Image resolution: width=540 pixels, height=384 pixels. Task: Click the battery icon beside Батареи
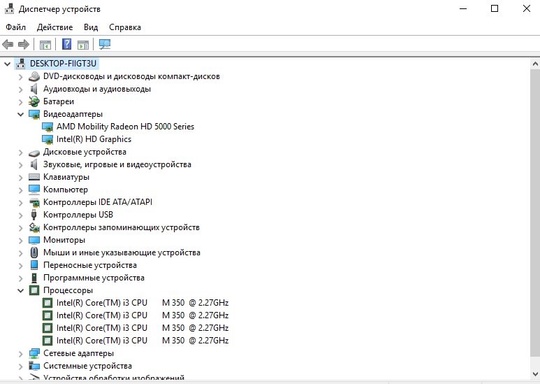(x=34, y=102)
